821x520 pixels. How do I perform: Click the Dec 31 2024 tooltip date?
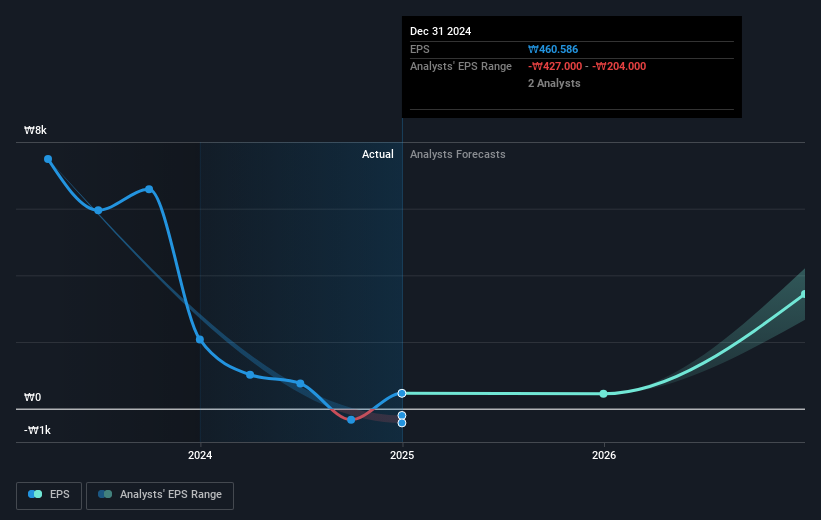[440, 31]
